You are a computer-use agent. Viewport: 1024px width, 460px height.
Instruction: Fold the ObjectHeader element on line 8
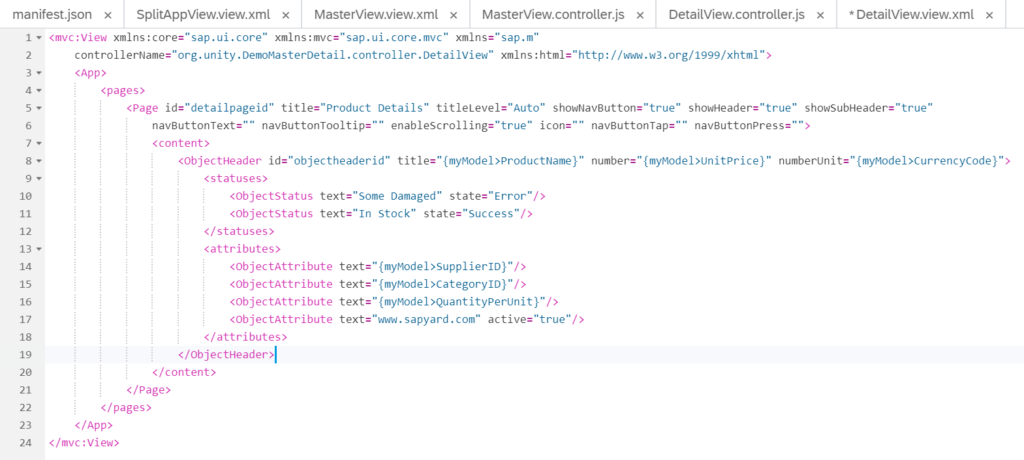[39, 161]
